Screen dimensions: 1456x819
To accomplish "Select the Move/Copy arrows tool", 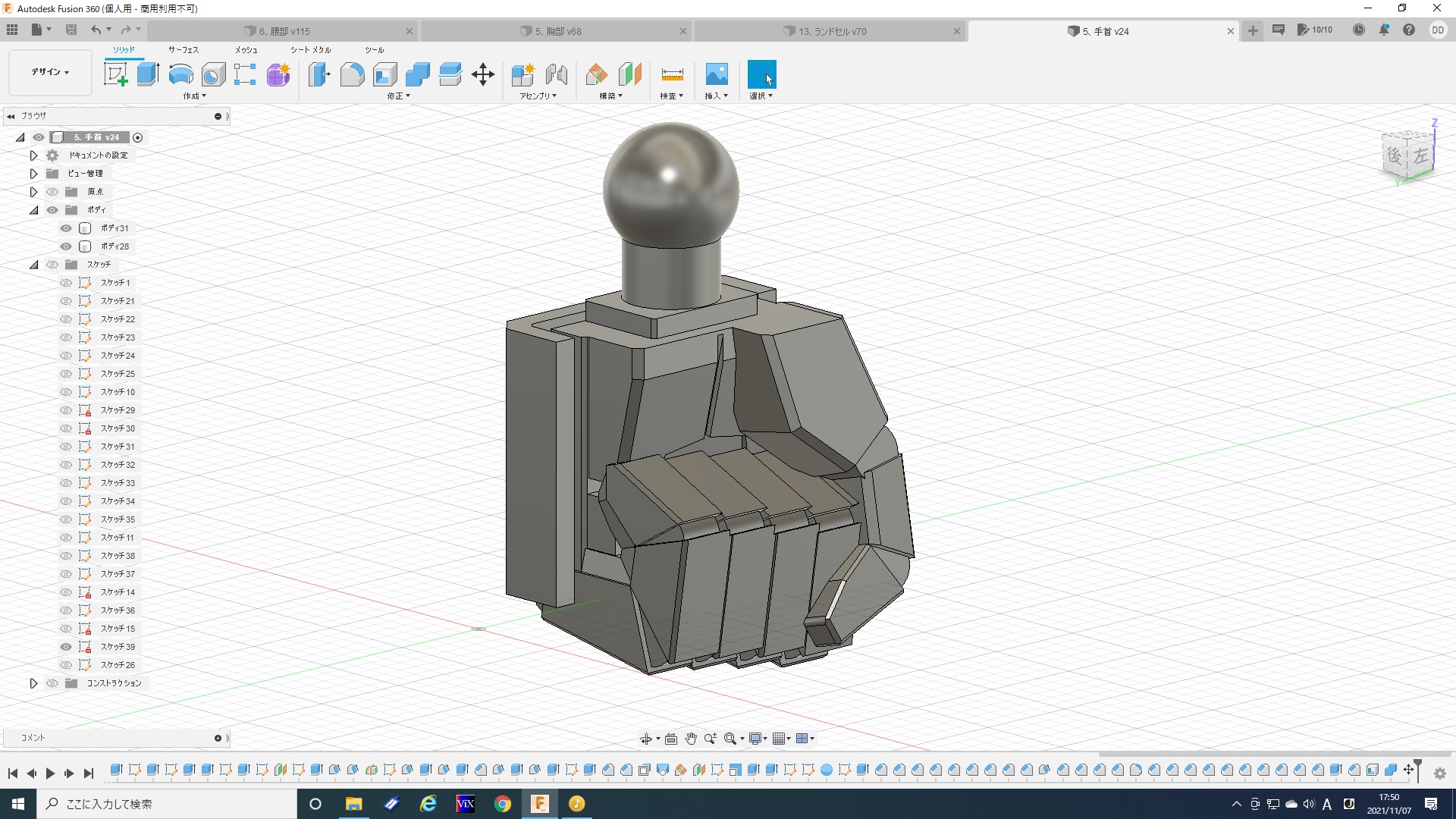I will pyautogui.click(x=483, y=74).
